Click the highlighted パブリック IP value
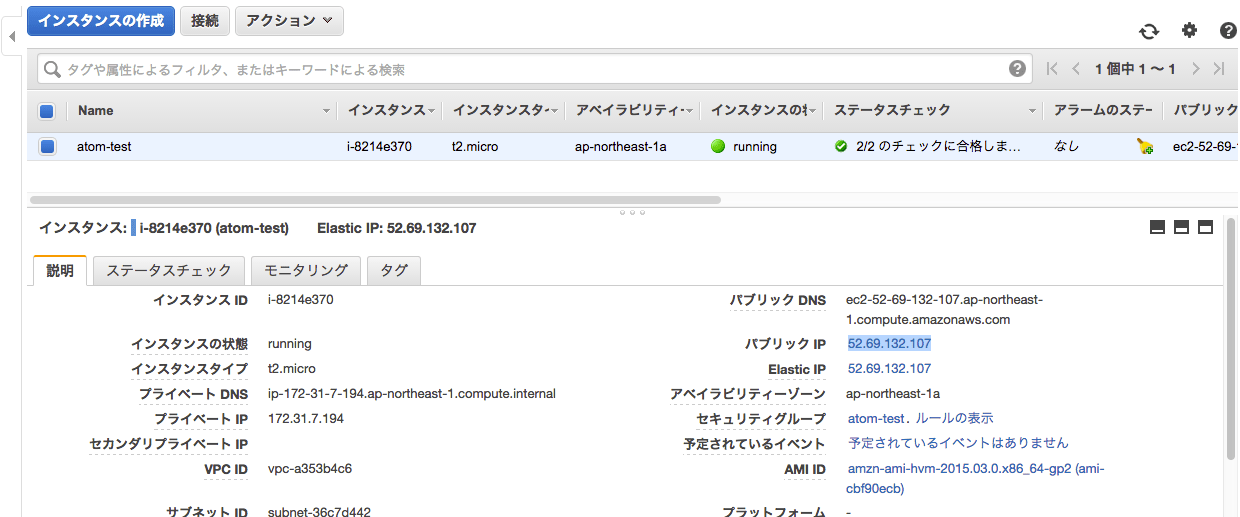The image size is (1240, 517). 889,343
